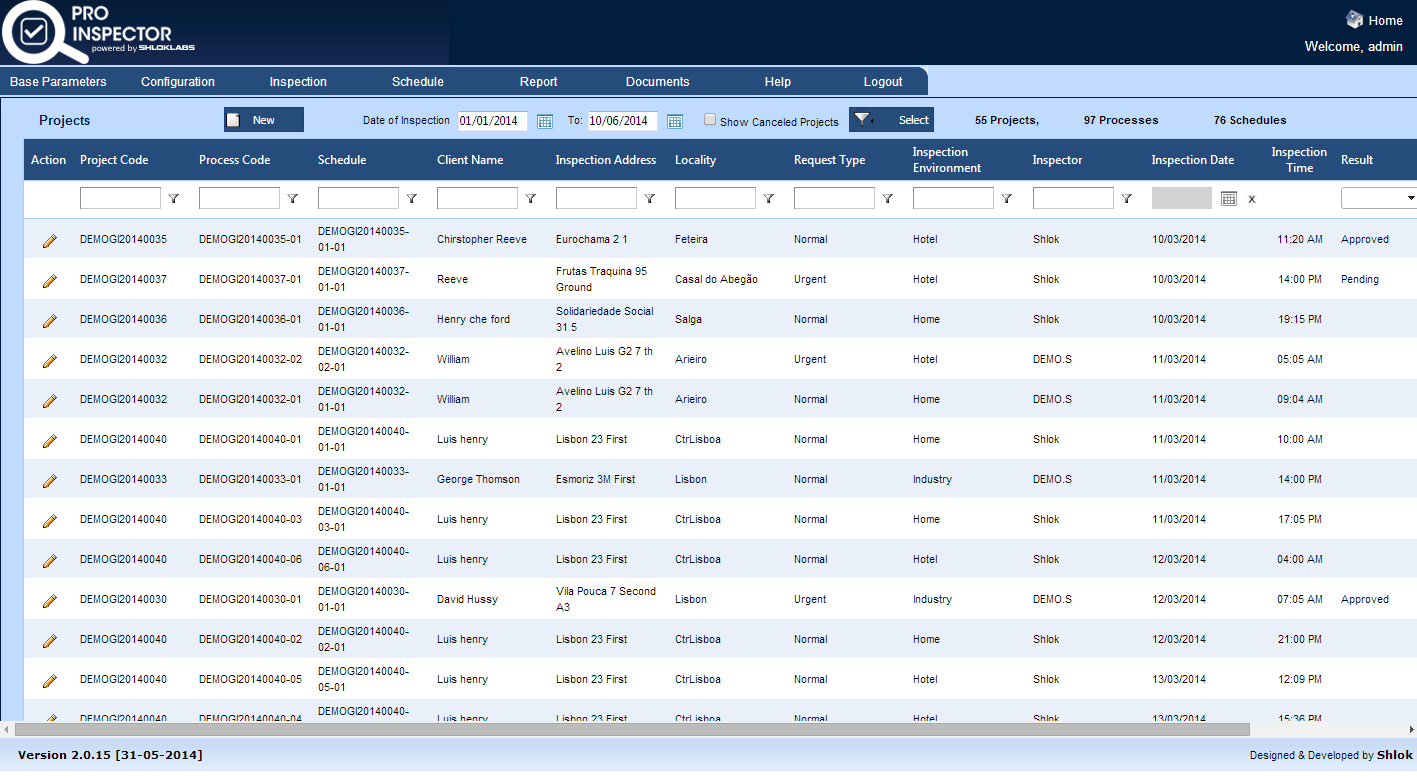Edit row DEMOGI20140036-01 with pencil icon
This screenshot has width=1417, height=778.
[49, 321]
